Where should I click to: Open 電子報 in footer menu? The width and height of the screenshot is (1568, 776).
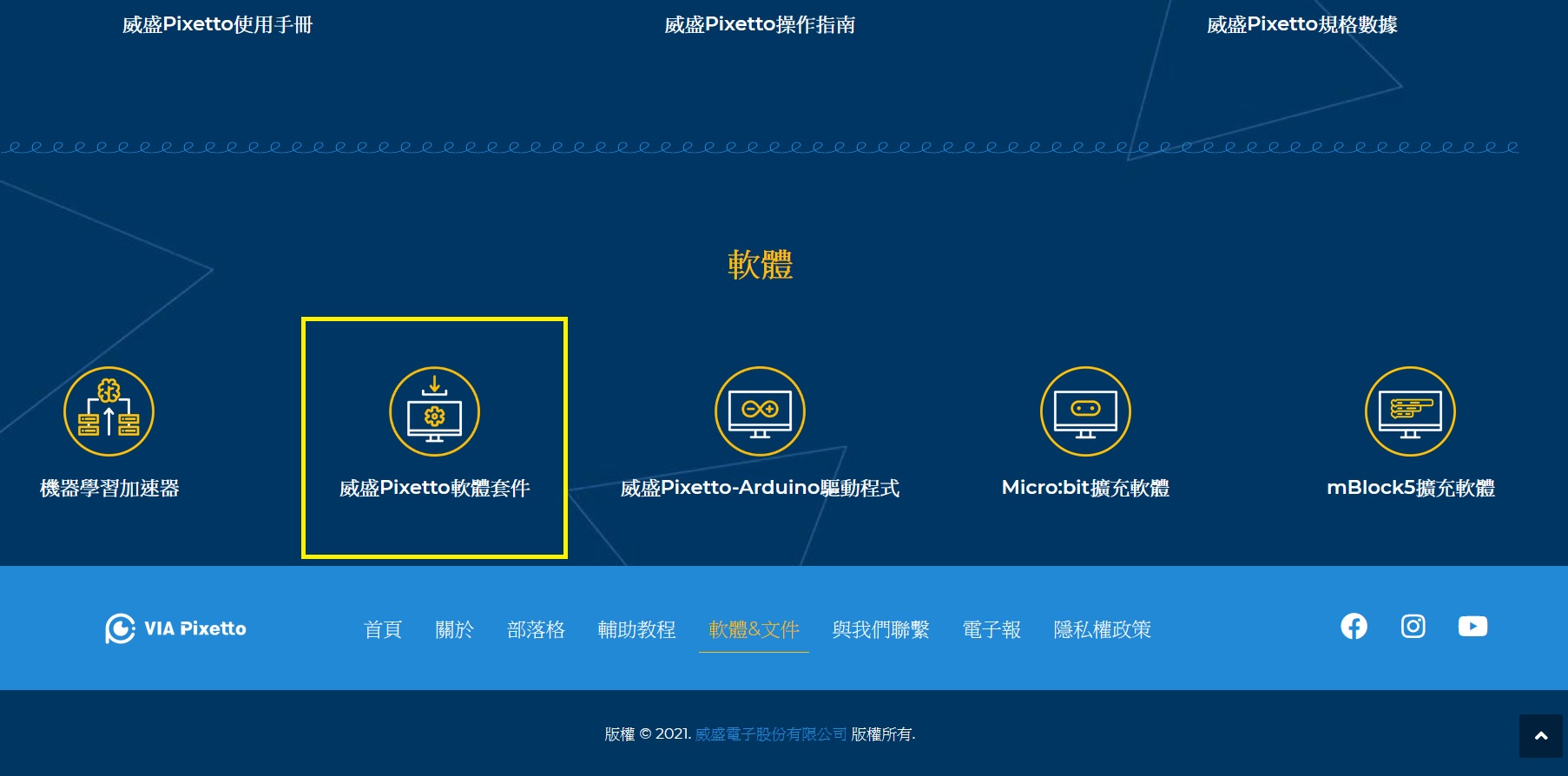click(x=992, y=629)
